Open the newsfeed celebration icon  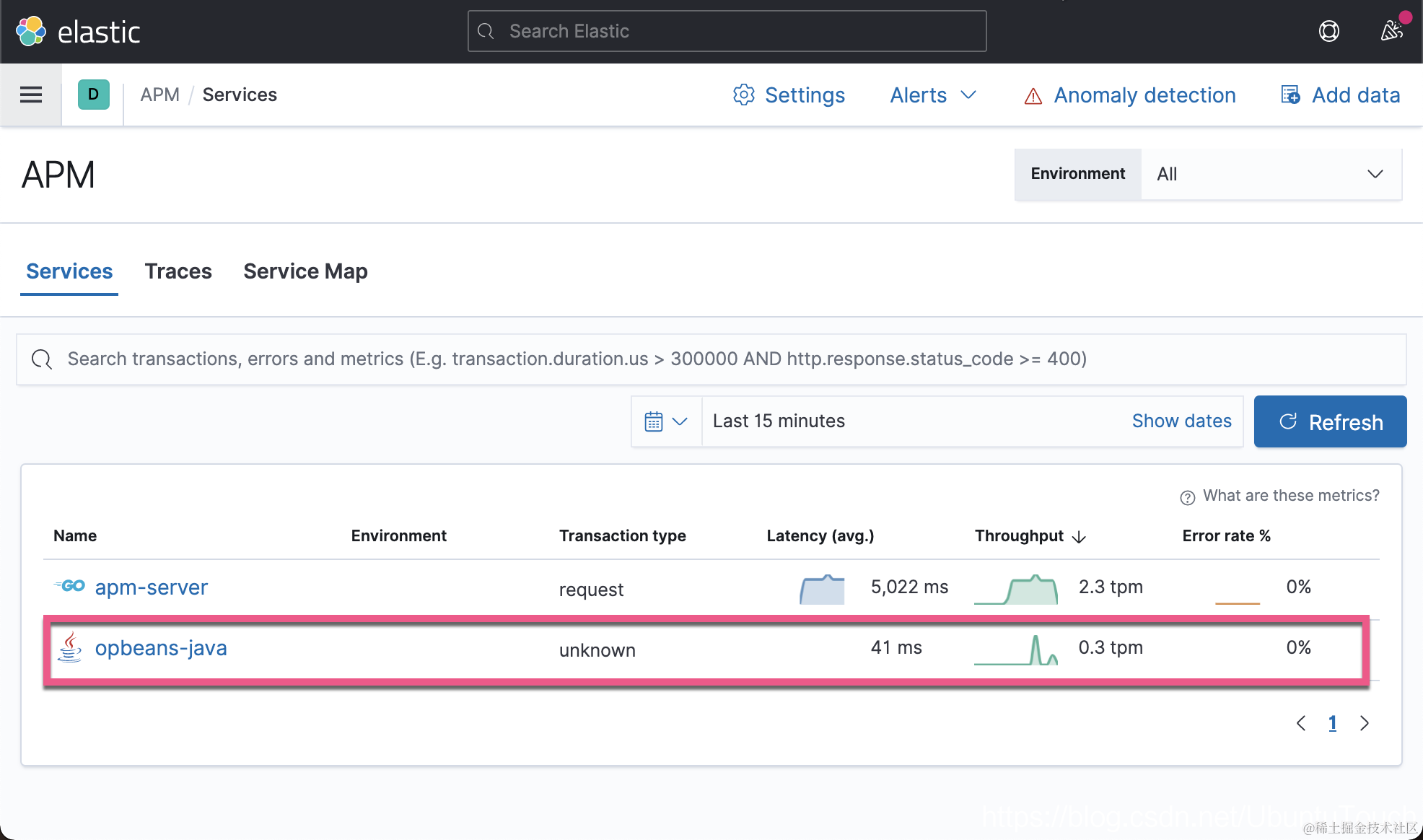1391,31
